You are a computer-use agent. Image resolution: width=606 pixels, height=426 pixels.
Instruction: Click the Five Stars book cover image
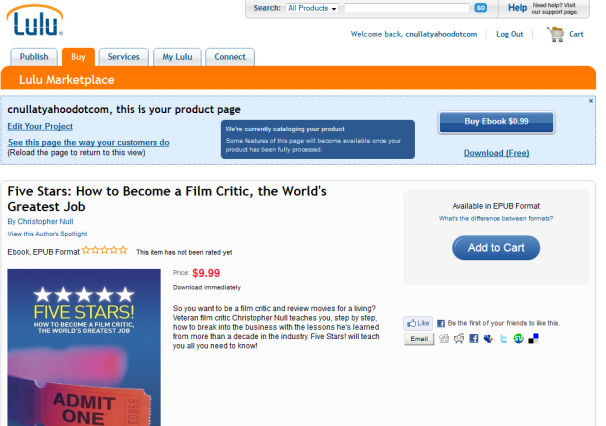point(84,347)
